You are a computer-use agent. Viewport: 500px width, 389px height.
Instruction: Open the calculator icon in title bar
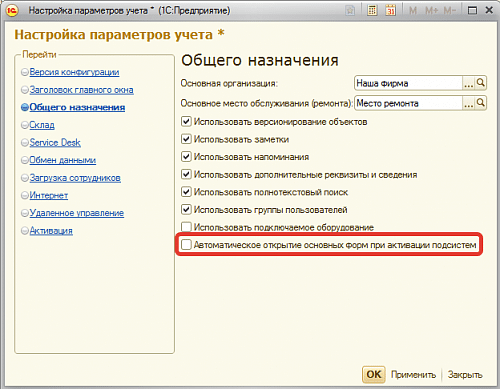(x=372, y=11)
